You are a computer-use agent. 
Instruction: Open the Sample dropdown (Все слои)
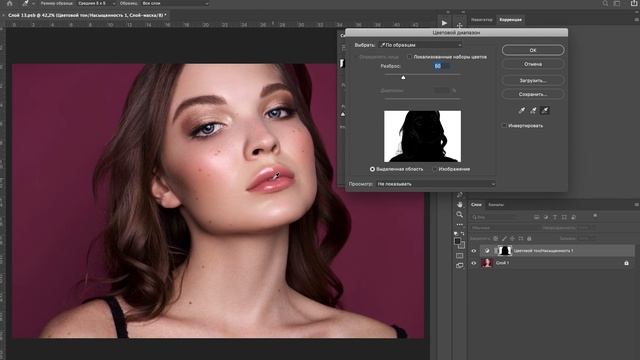175,3
